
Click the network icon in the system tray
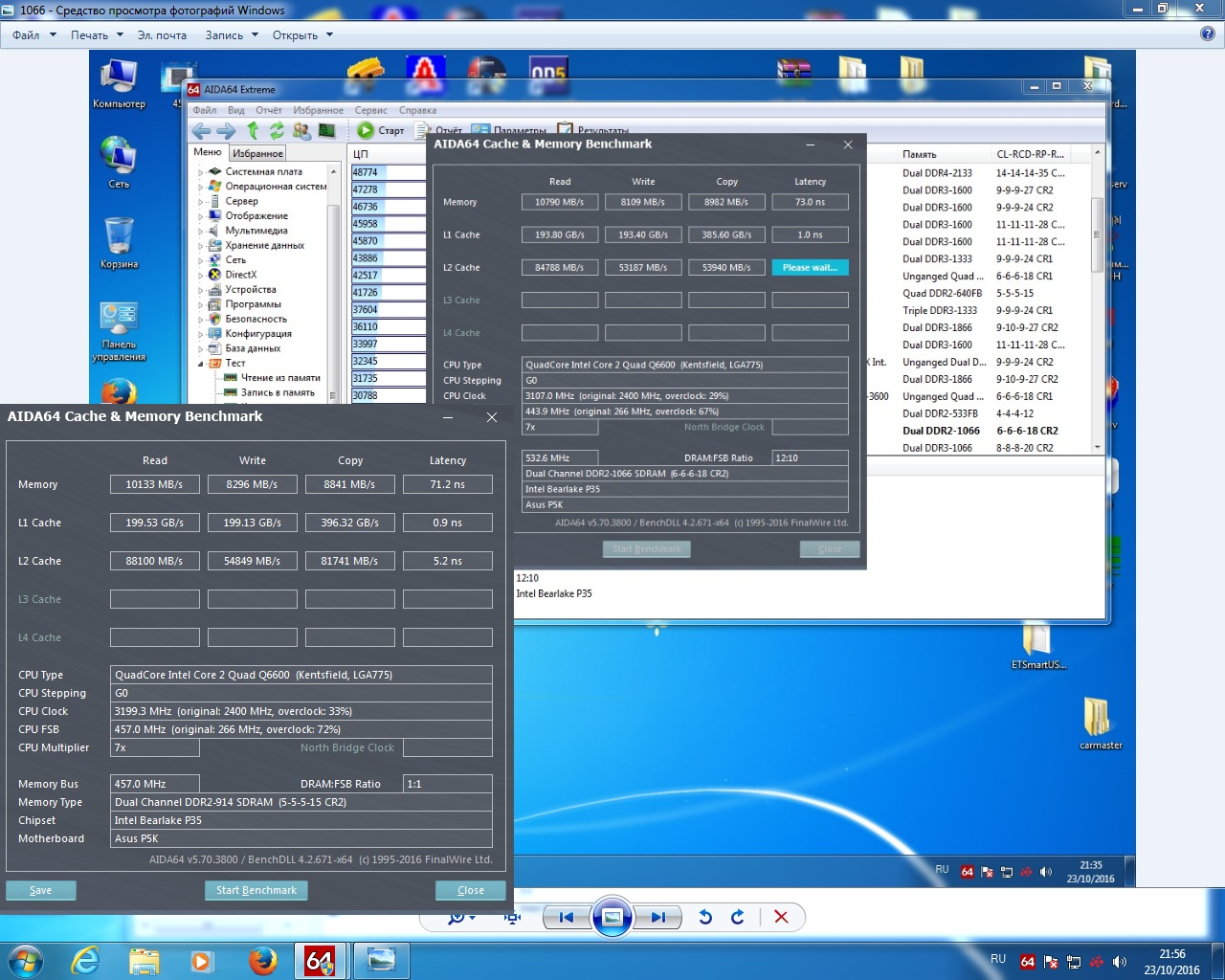[1074, 962]
